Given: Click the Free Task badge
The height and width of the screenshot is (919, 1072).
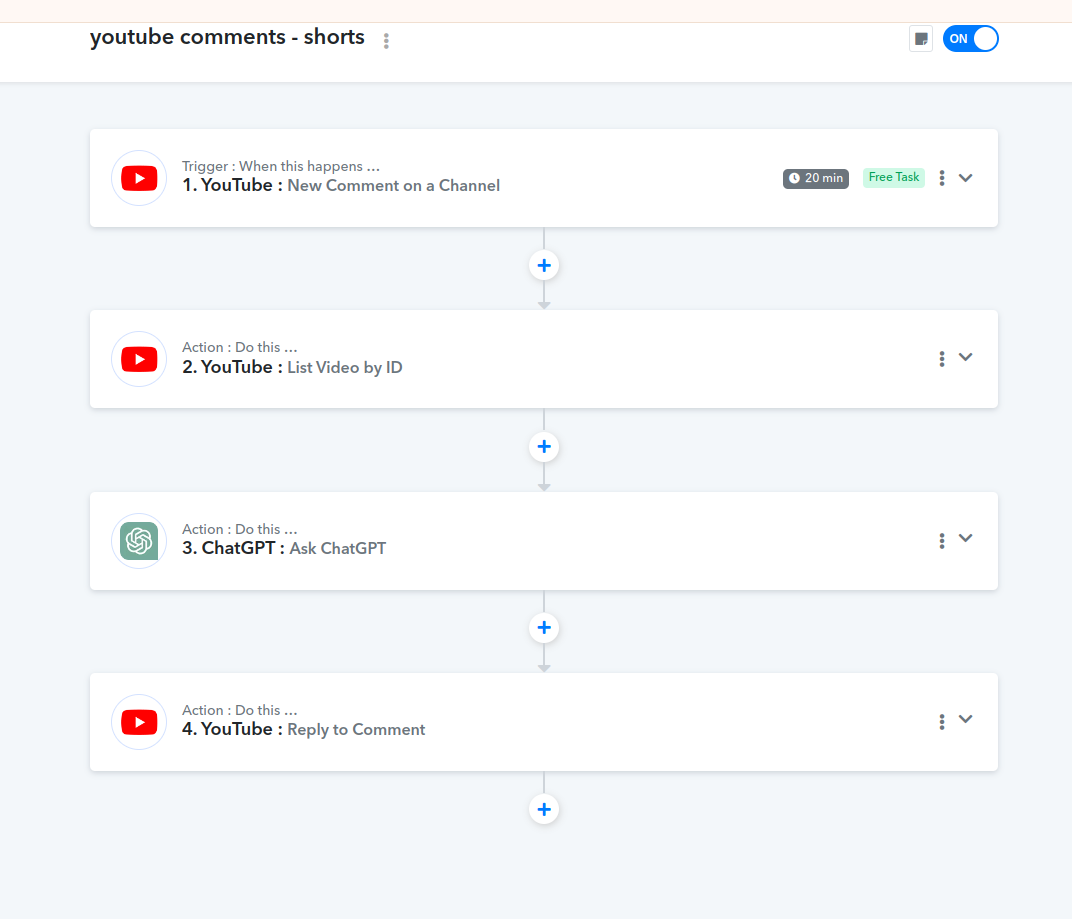Looking at the screenshot, I should point(894,177).
